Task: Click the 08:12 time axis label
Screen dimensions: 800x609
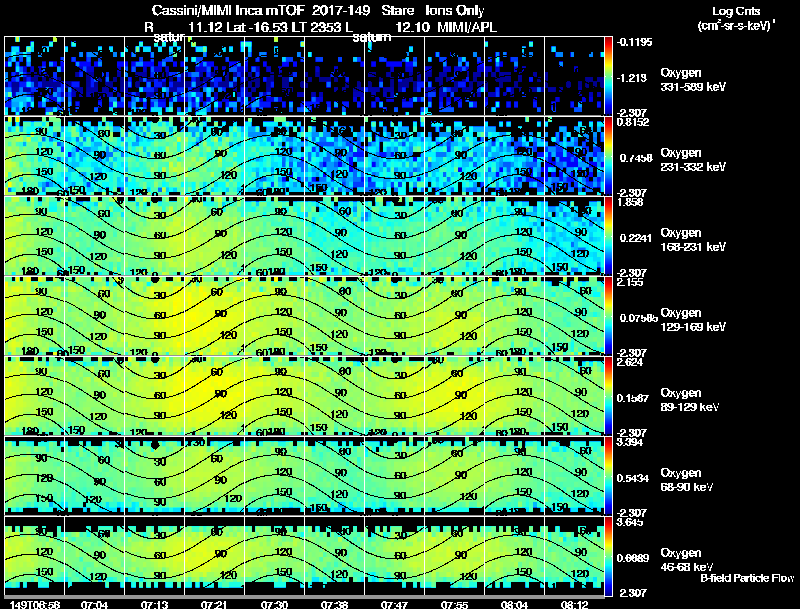Action: 574,604
